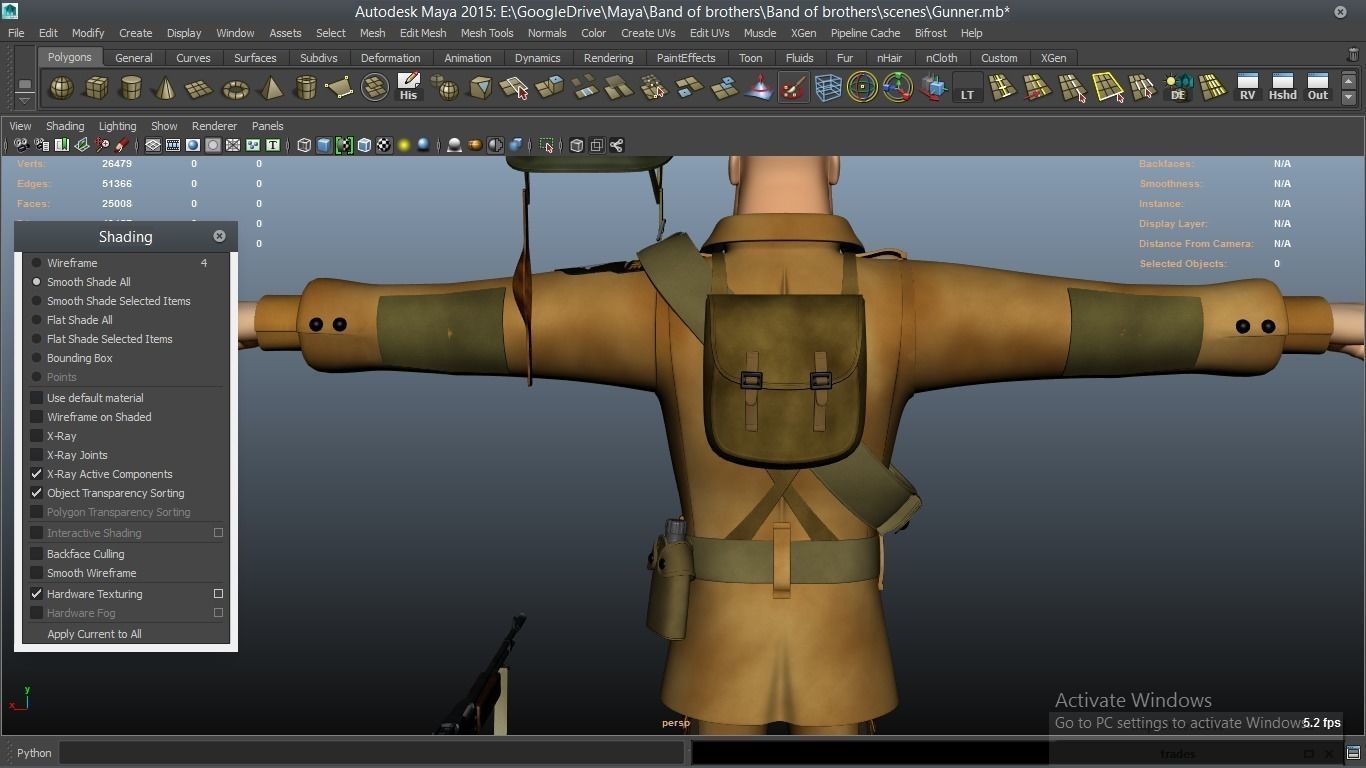Open the Create UVs menu
The width and height of the screenshot is (1366, 768).
(x=648, y=33)
